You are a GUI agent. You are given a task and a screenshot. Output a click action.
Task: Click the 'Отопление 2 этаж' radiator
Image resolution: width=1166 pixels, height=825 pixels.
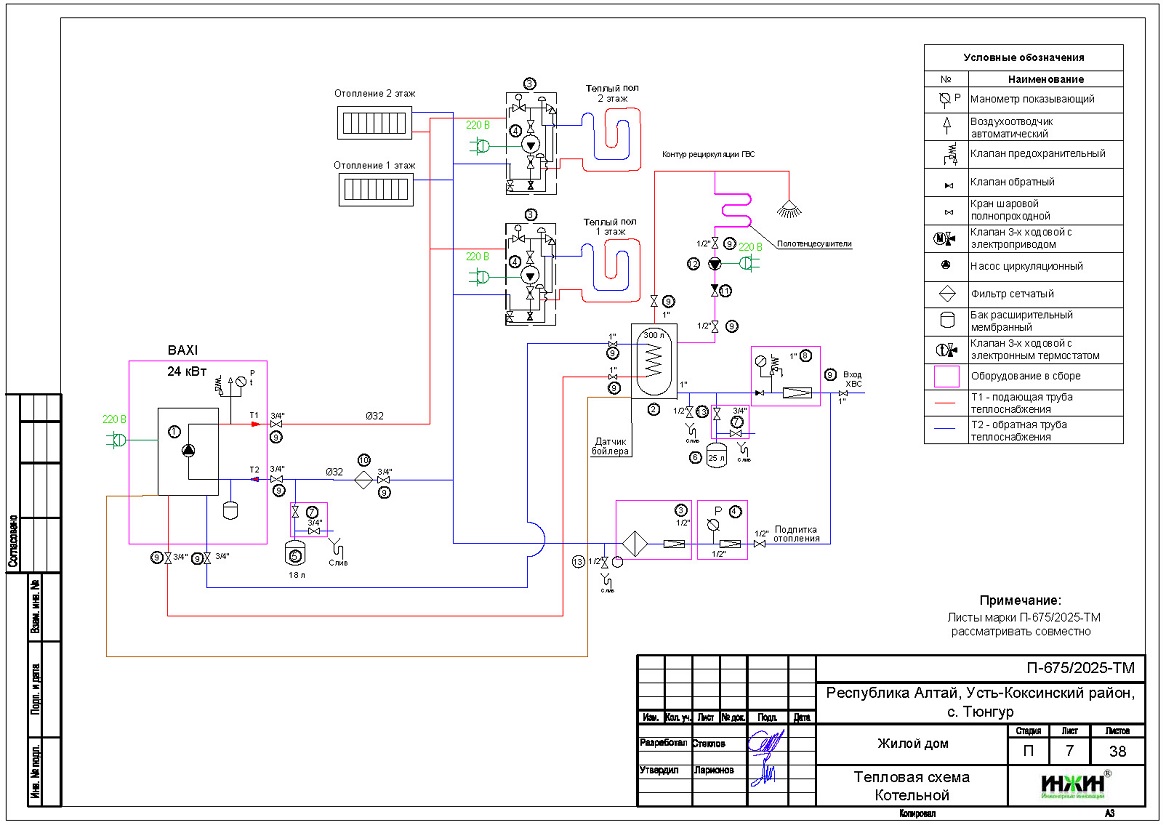pyautogui.click(x=373, y=124)
